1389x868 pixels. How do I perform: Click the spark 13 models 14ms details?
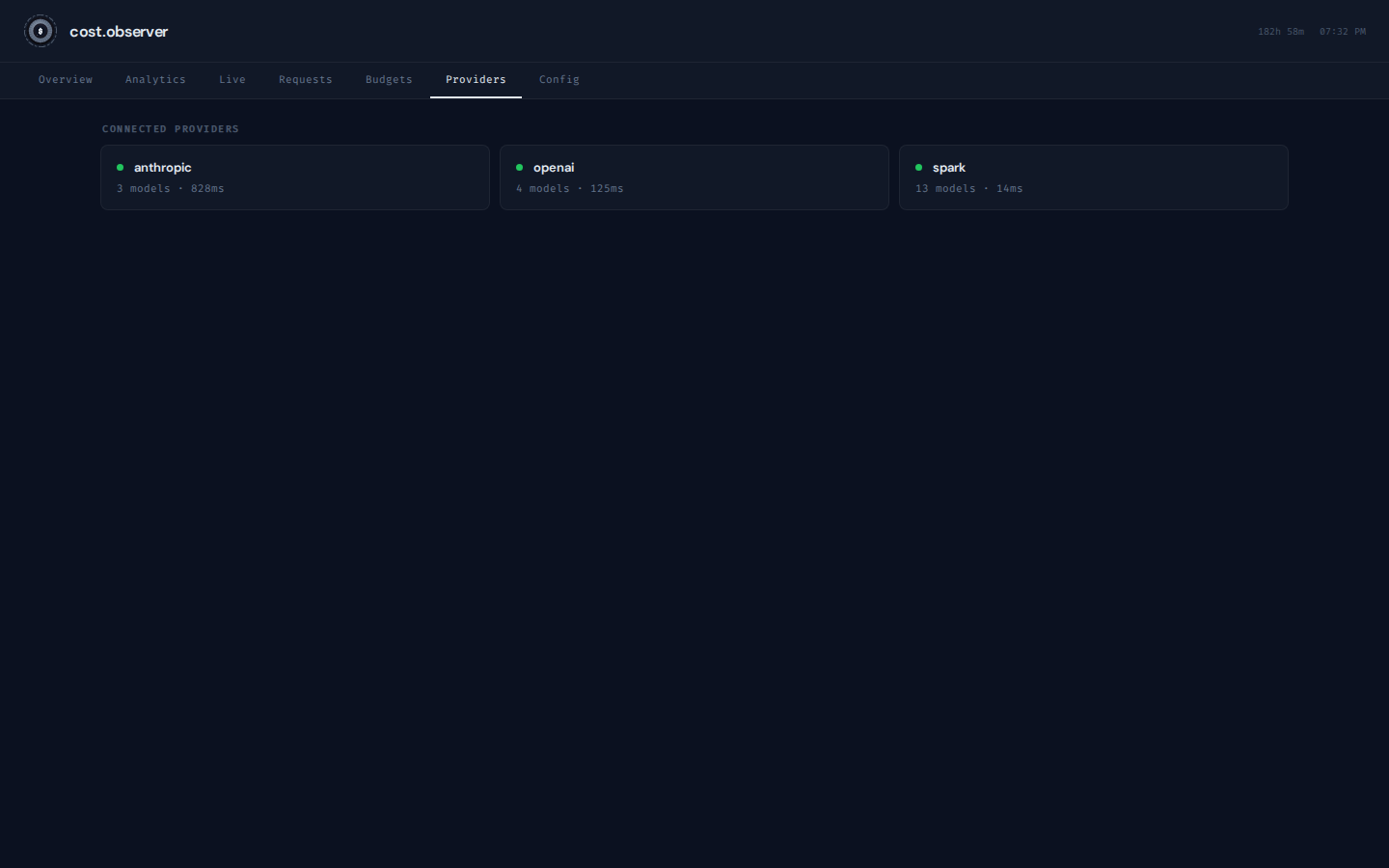coord(969,189)
